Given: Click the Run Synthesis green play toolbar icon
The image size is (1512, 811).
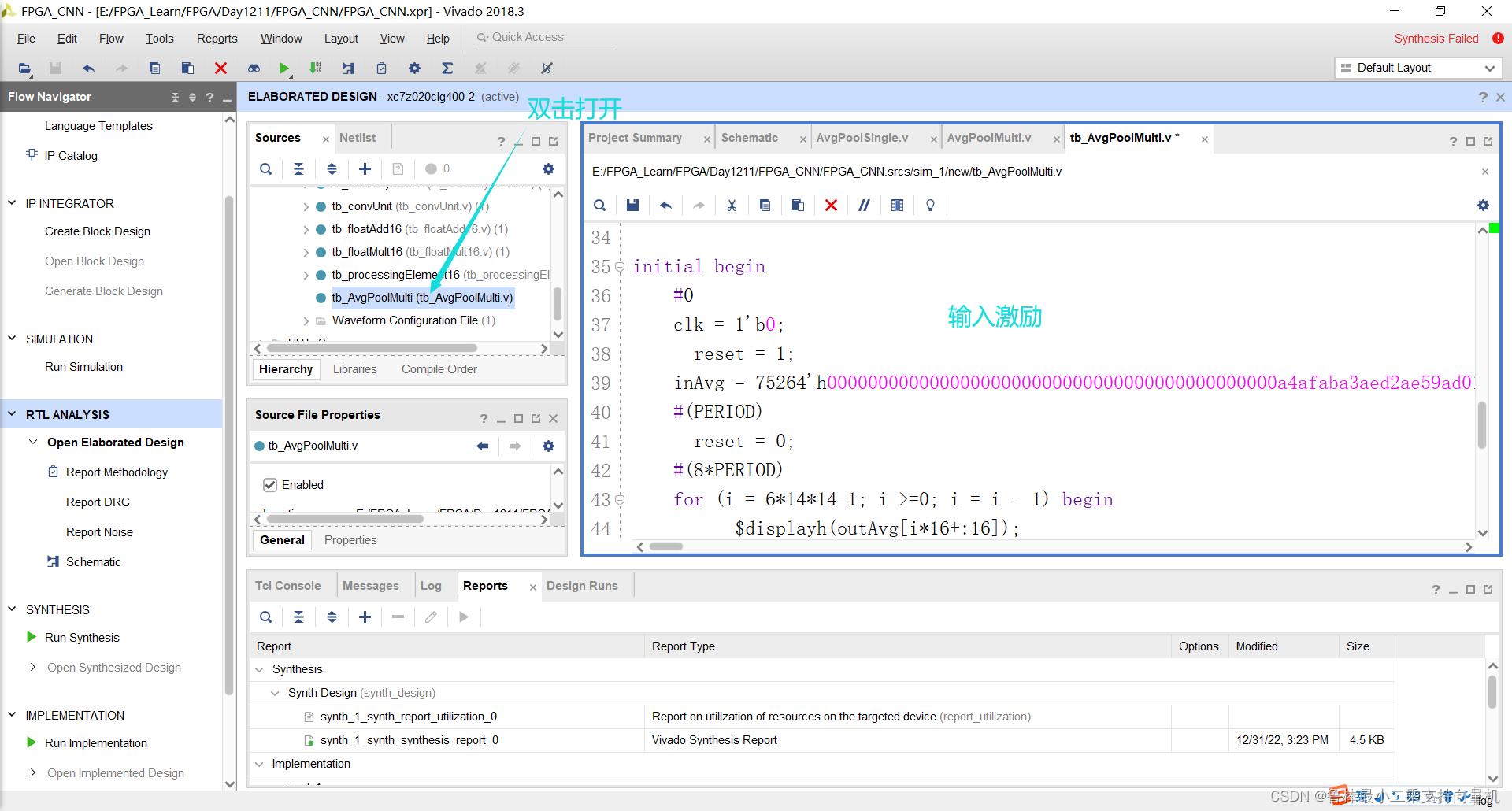Looking at the screenshot, I should coord(284,69).
